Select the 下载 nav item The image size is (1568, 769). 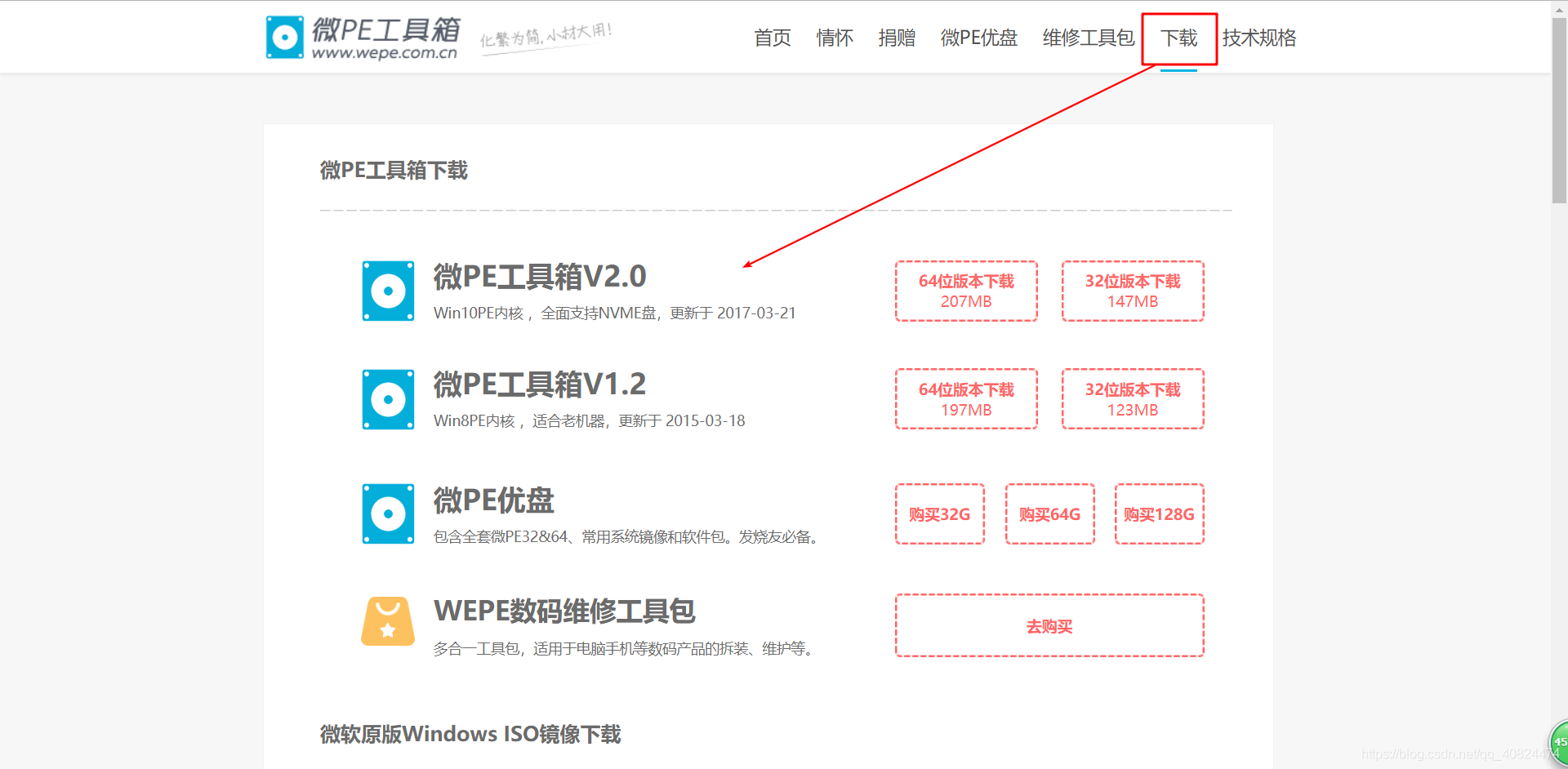tap(1179, 38)
